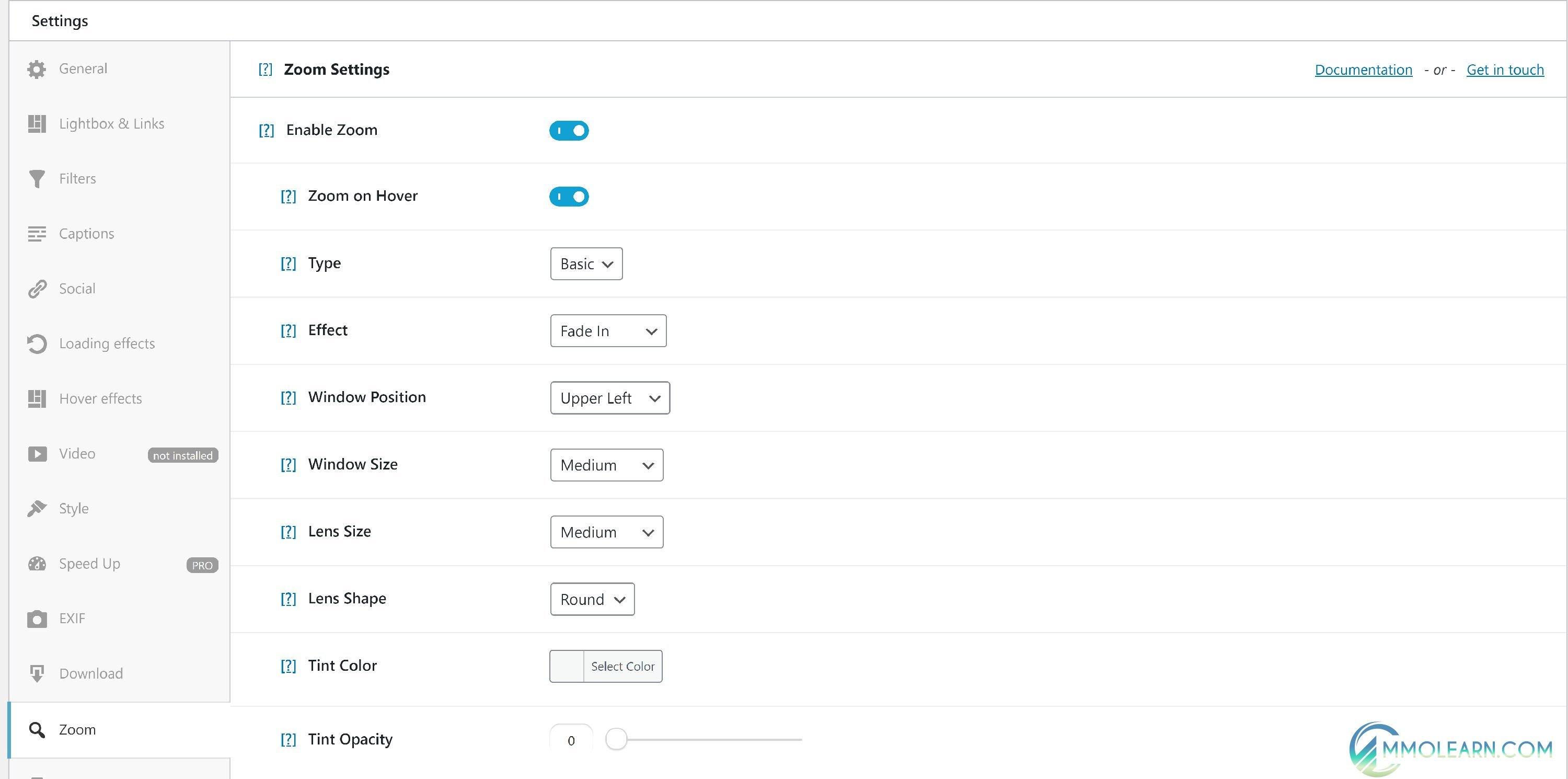Switch to the Style tab

coord(119,509)
